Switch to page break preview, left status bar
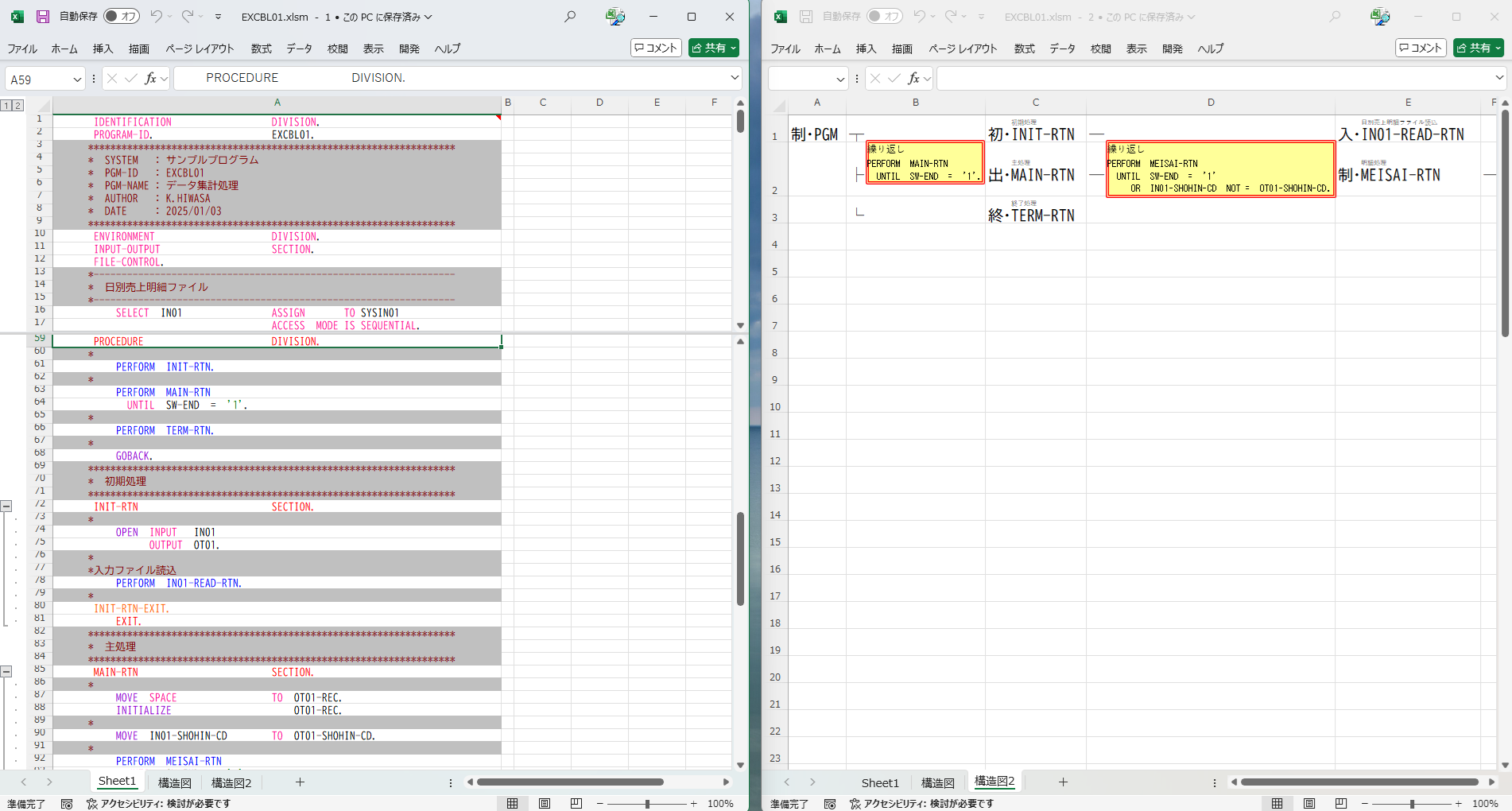This screenshot has width=1512, height=811. [x=576, y=804]
